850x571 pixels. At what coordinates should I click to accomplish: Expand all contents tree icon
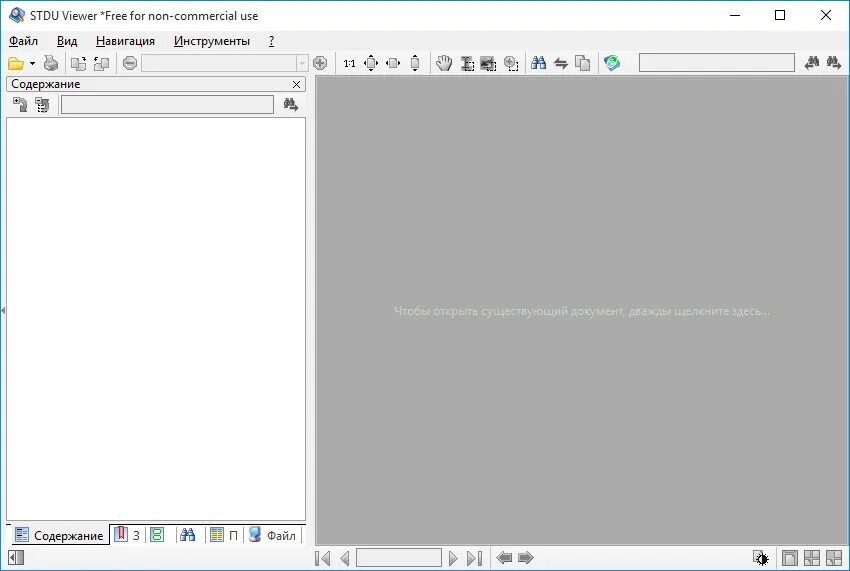(x=20, y=104)
